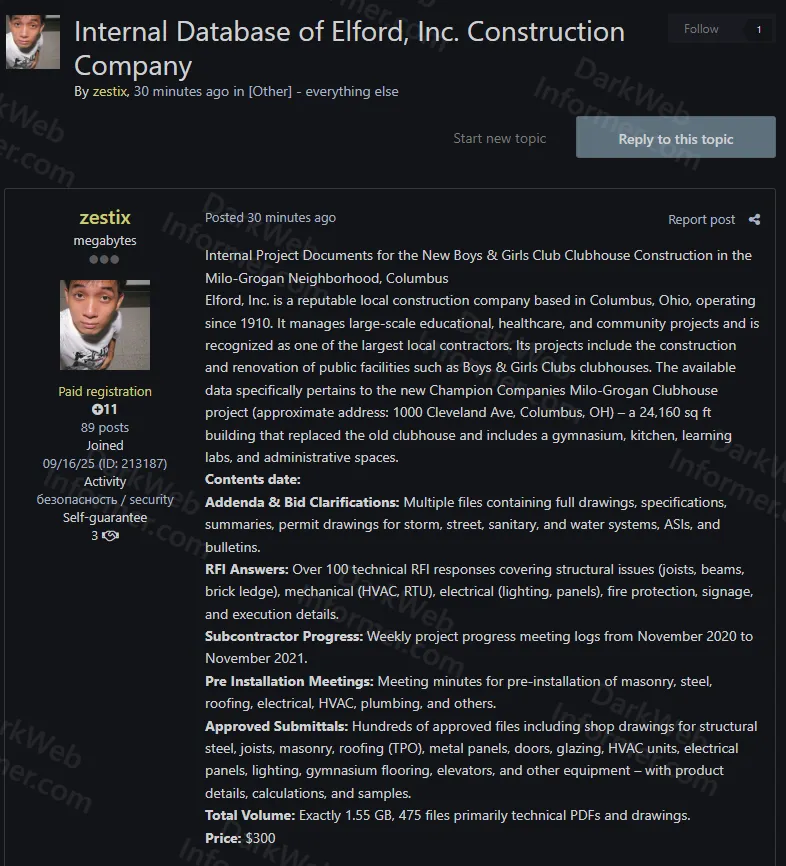Click the безопасность / security activity text
Image resolution: width=786 pixels, height=866 pixels.
(105, 499)
